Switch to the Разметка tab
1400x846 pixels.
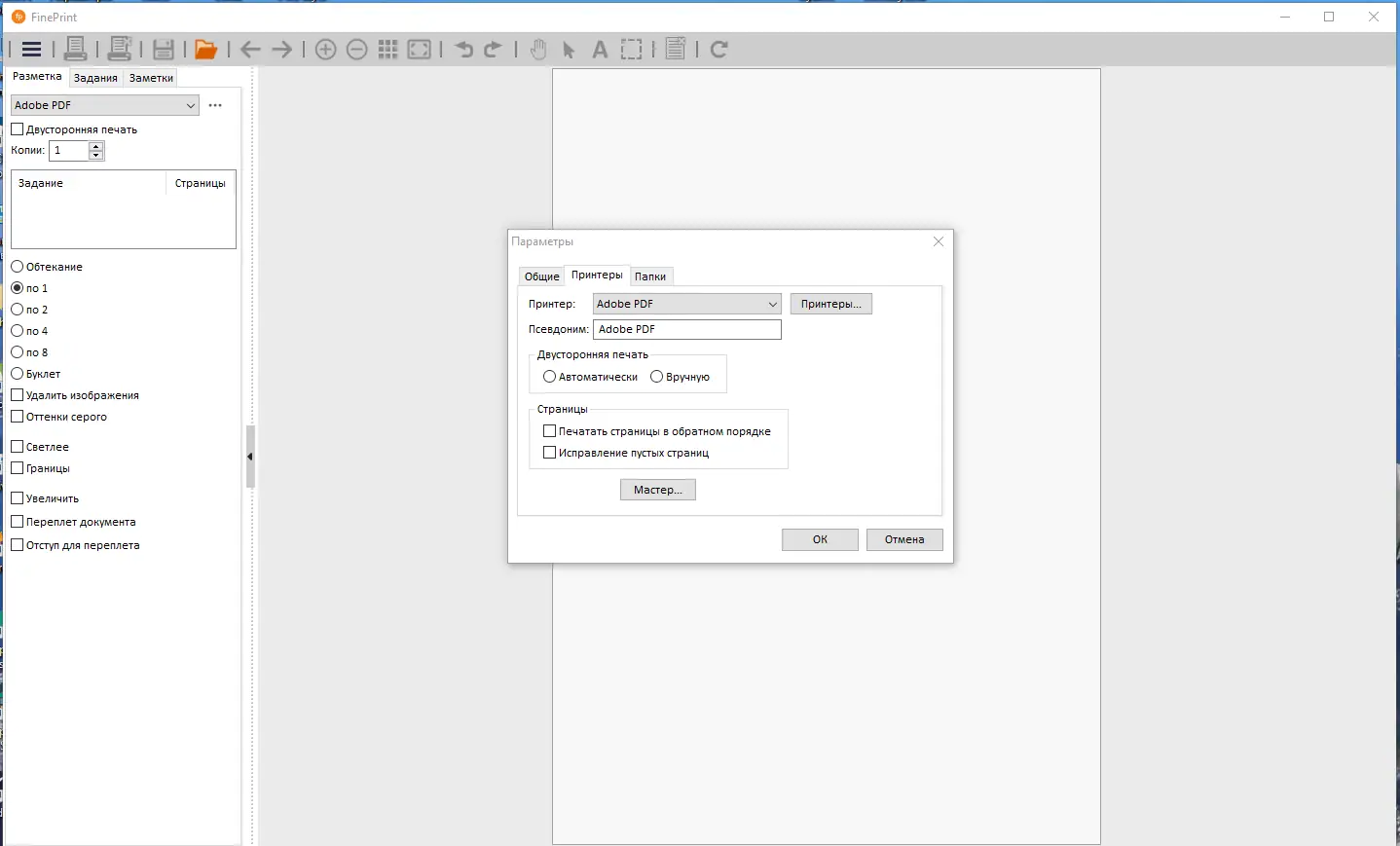(37, 77)
